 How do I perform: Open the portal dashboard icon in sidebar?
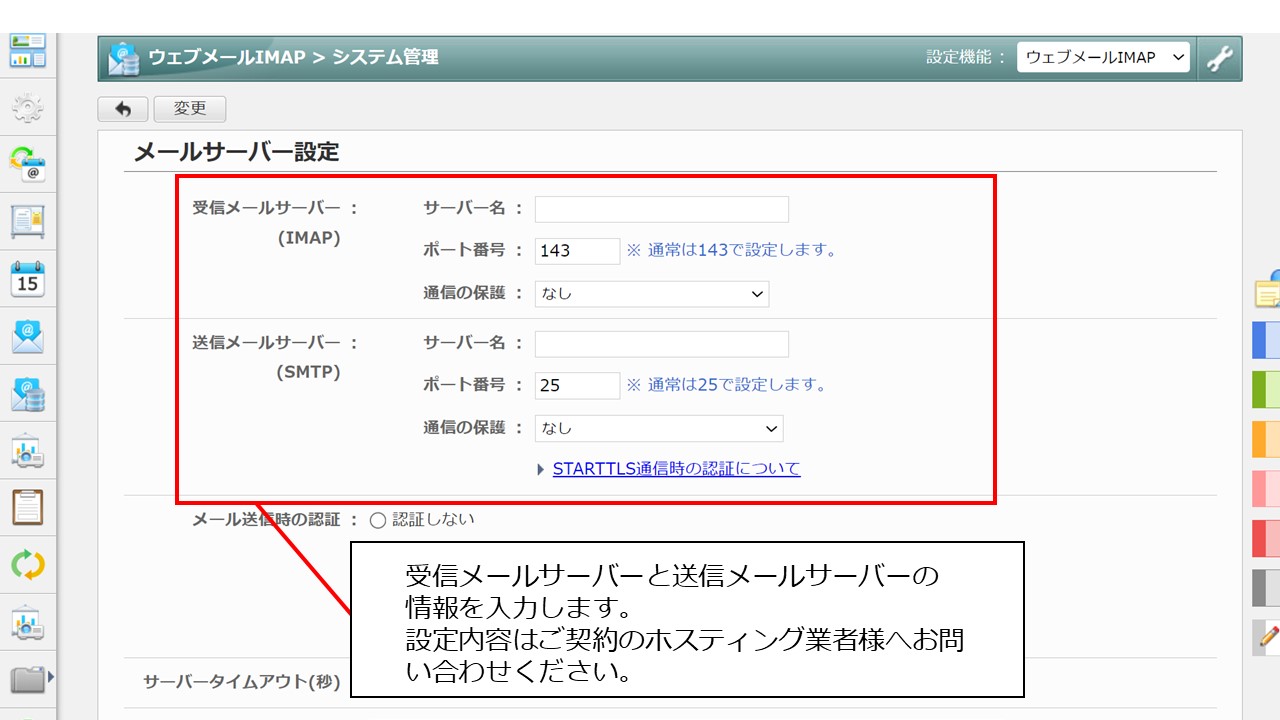click(28, 50)
